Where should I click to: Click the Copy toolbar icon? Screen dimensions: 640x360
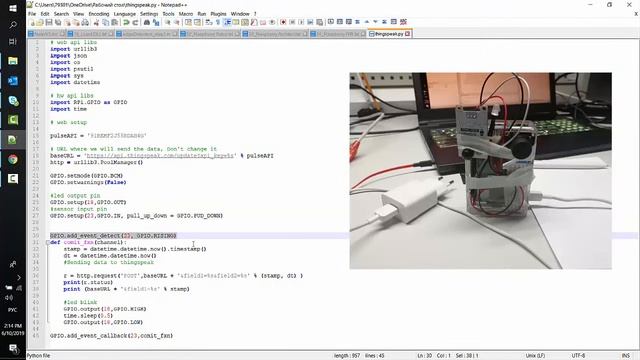105,22
